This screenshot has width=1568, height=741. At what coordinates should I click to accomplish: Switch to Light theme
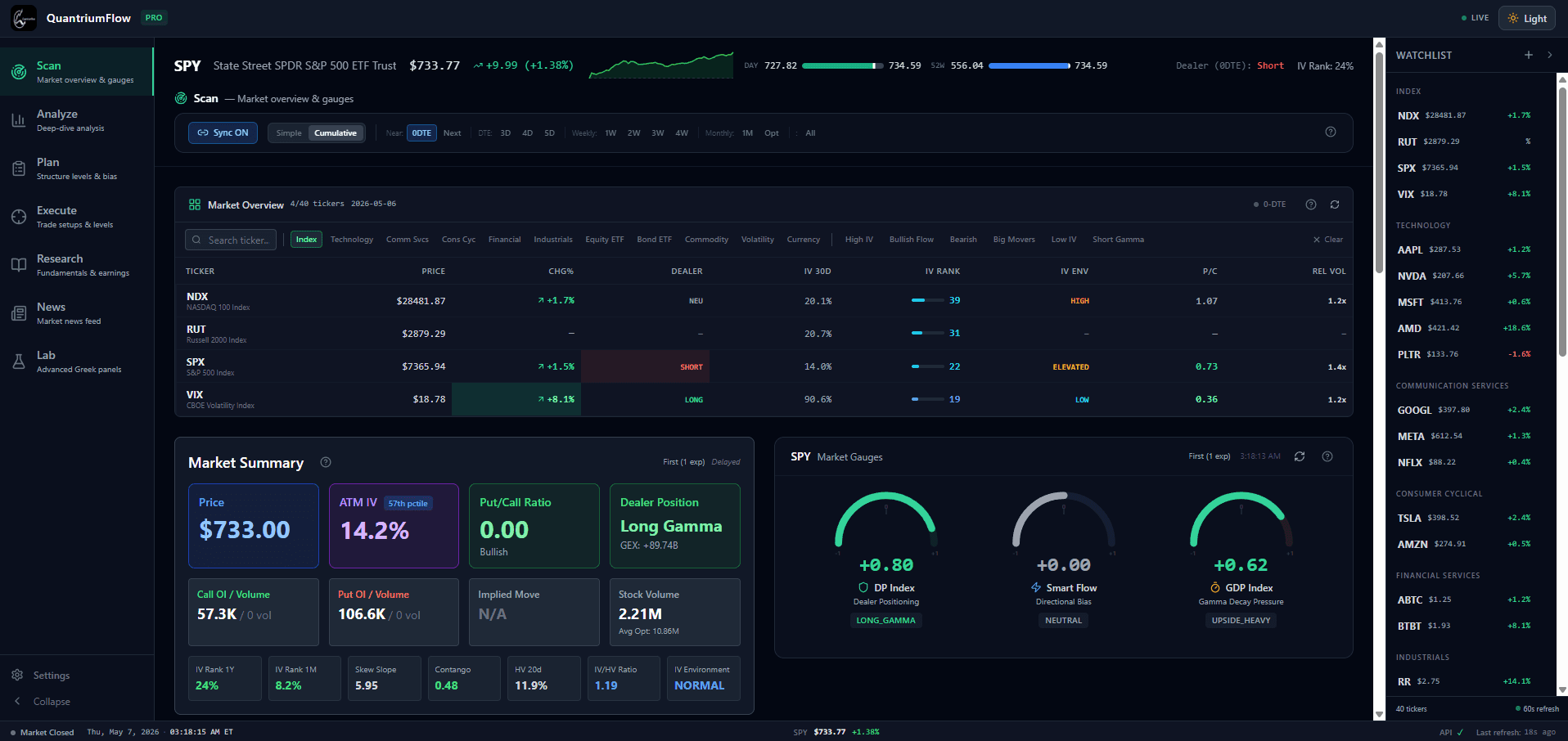[1527, 18]
